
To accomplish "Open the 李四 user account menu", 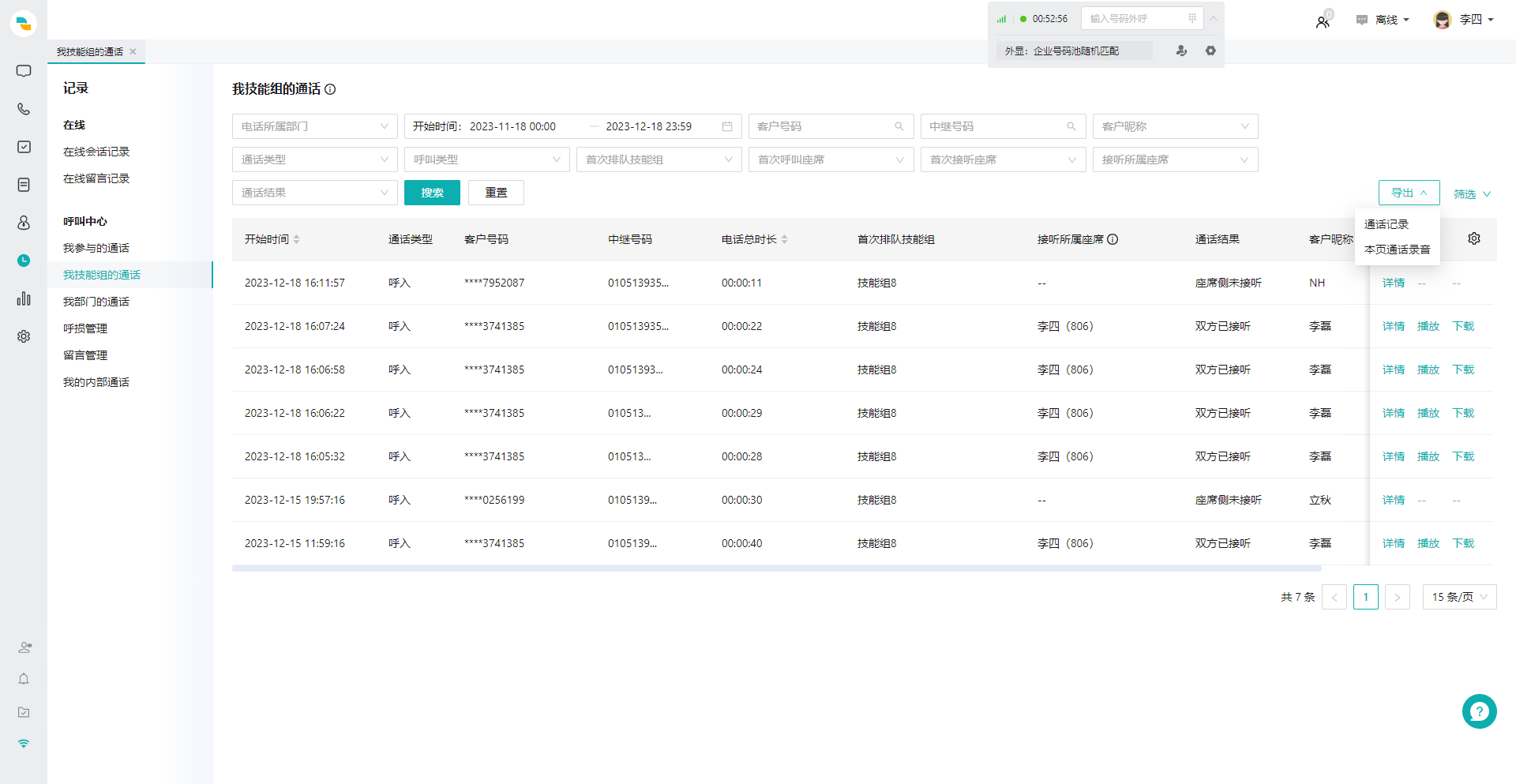I will [1464, 20].
